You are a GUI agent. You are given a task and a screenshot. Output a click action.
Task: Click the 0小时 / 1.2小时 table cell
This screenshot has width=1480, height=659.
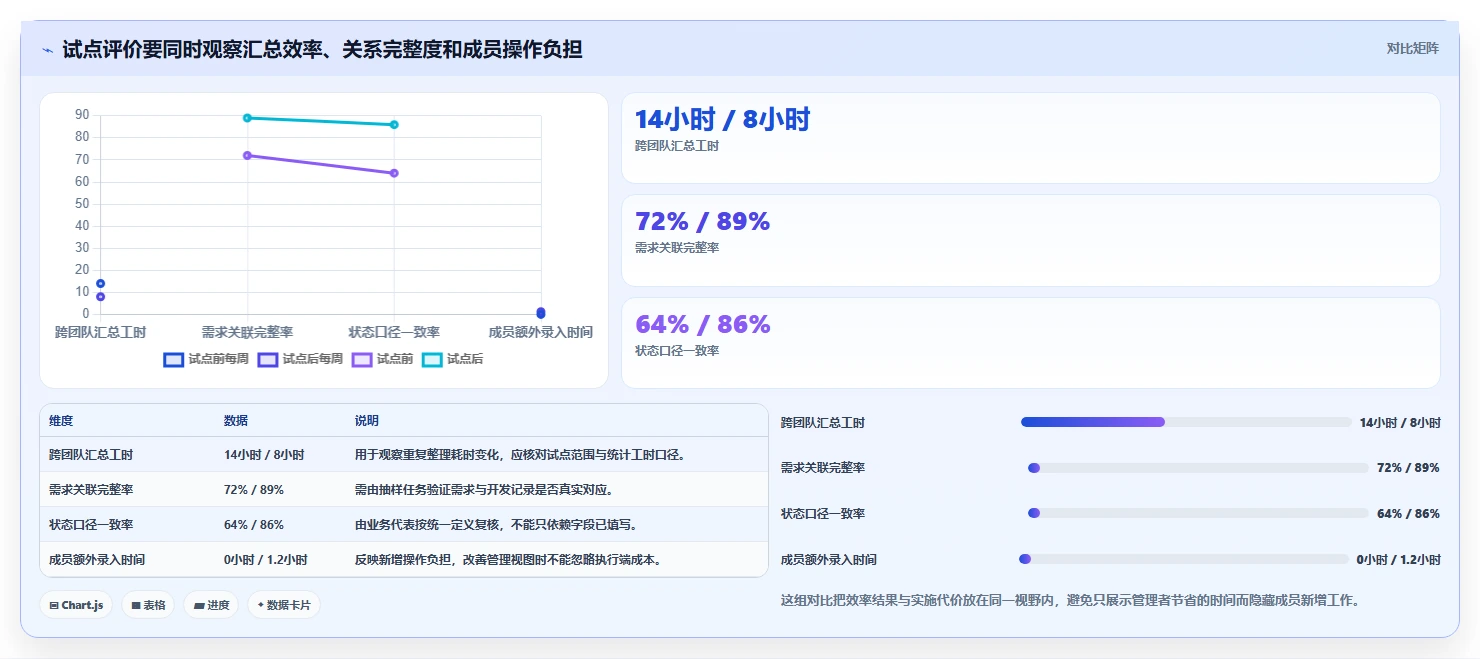(x=266, y=560)
